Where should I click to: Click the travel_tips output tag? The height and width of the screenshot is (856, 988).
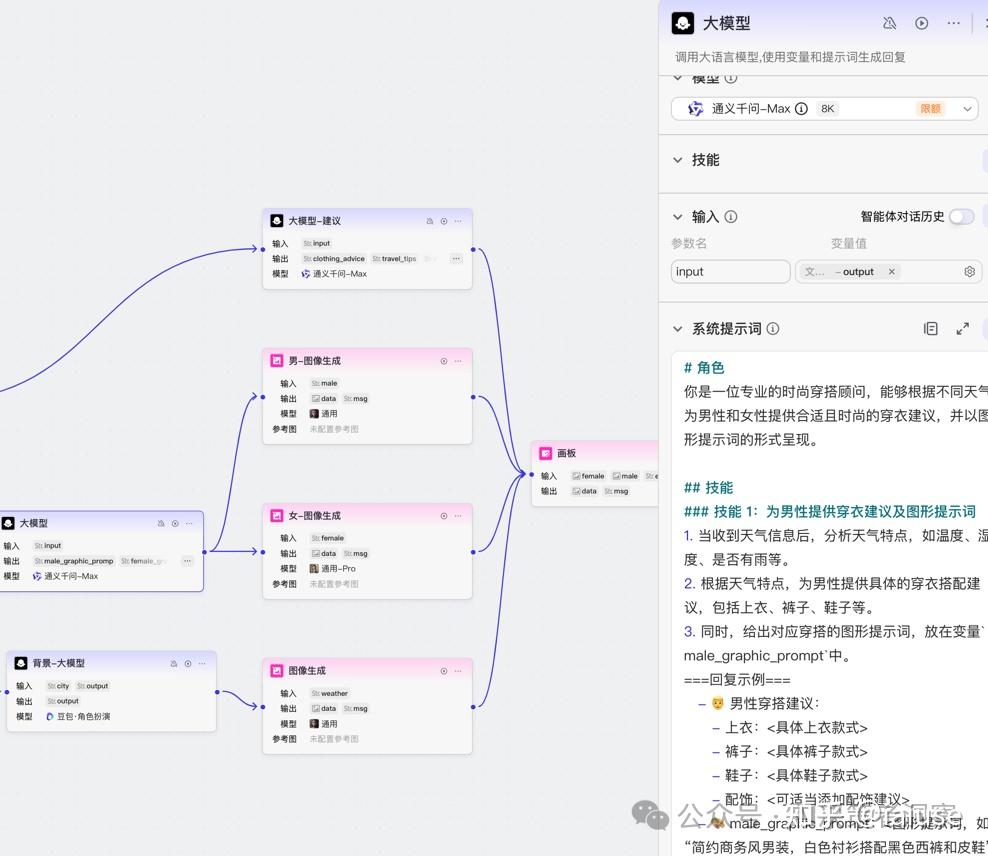pyautogui.click(x=394, y=259)
